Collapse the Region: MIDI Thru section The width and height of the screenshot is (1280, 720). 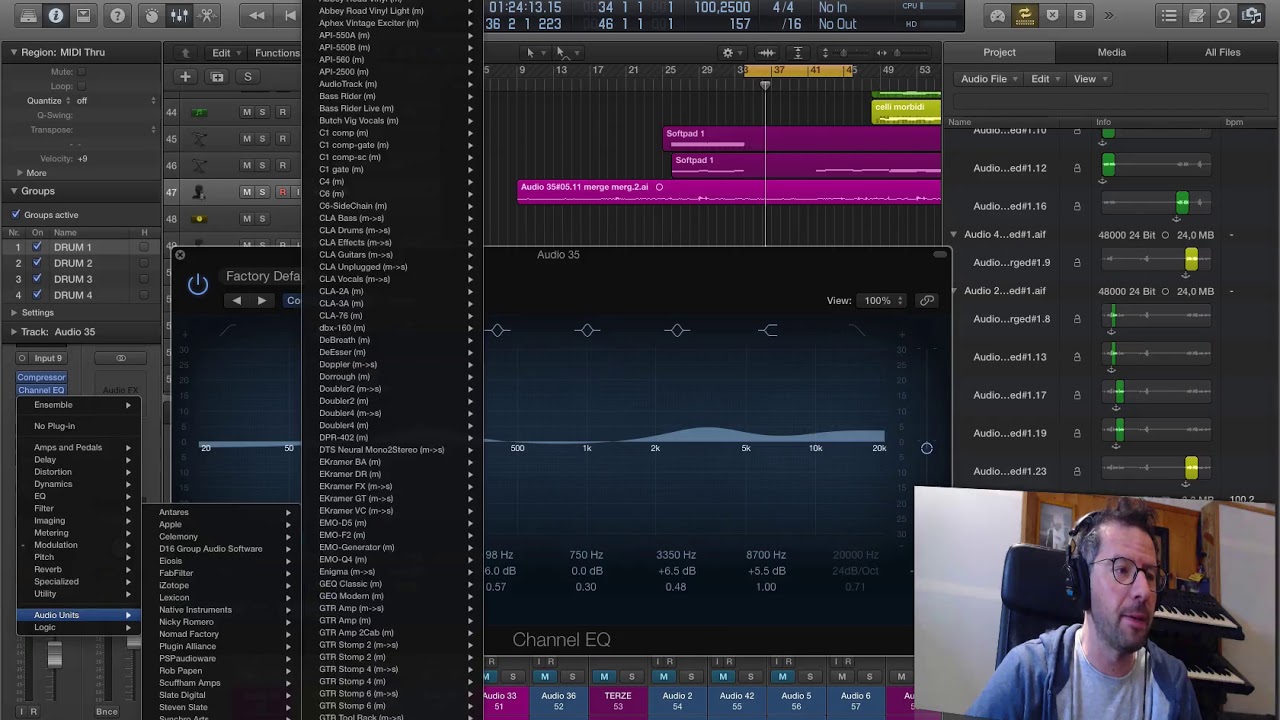click(x=14, y=52)
